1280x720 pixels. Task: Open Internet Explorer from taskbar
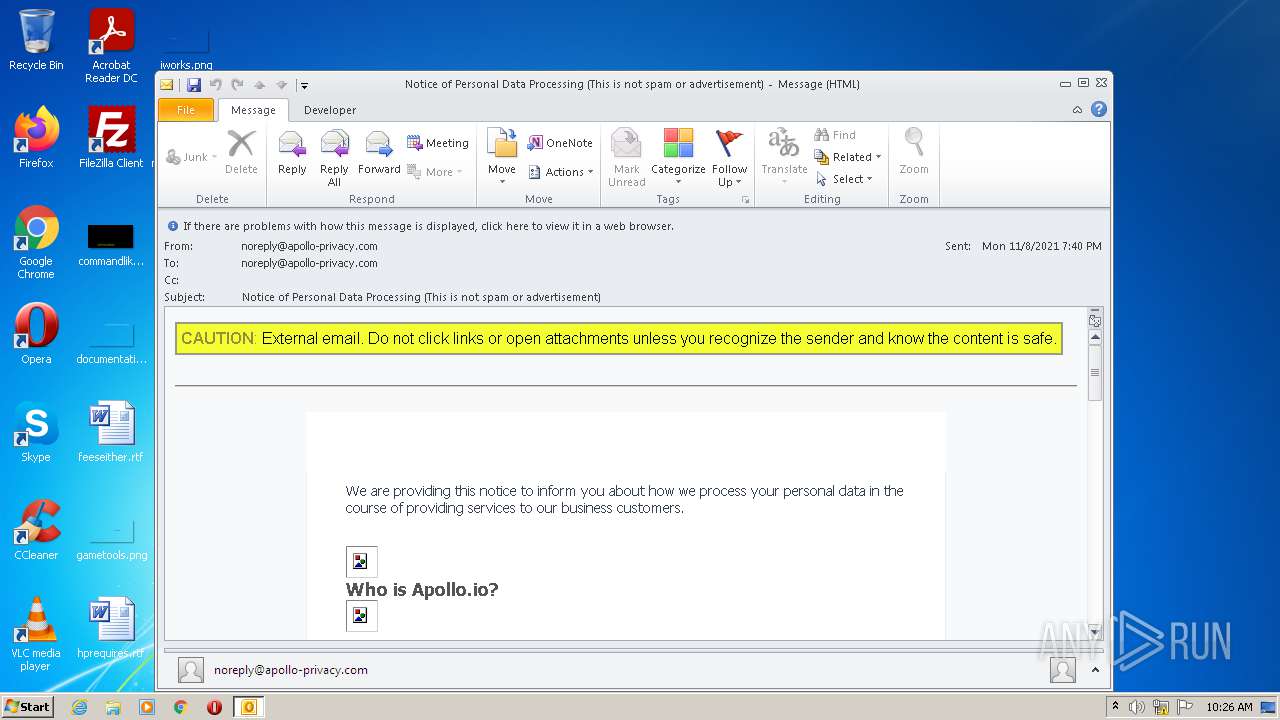point(79,707)
